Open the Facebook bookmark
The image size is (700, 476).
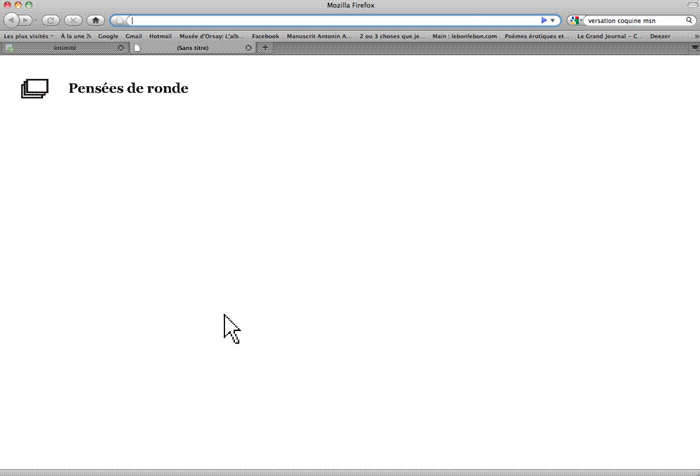(x=265, y=36)
